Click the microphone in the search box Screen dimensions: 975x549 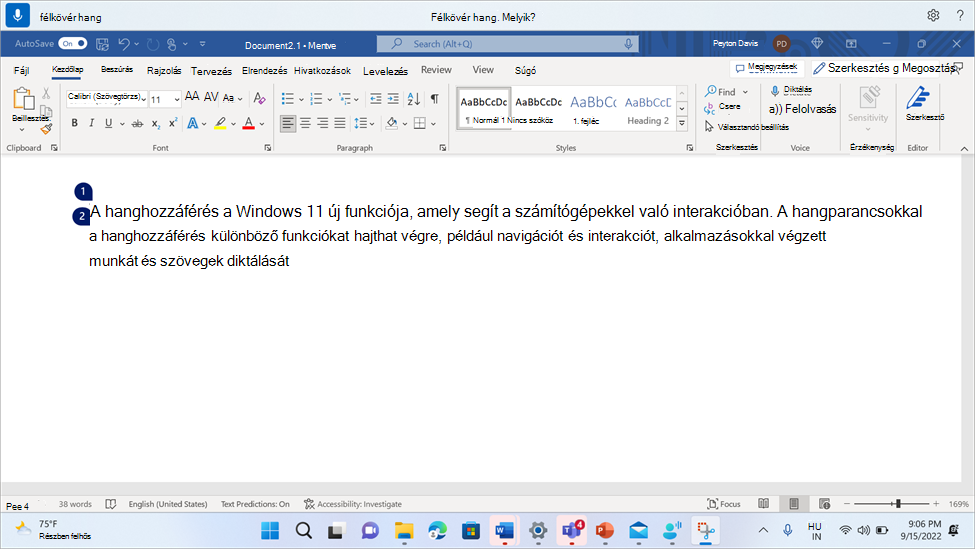click(628, 44)
